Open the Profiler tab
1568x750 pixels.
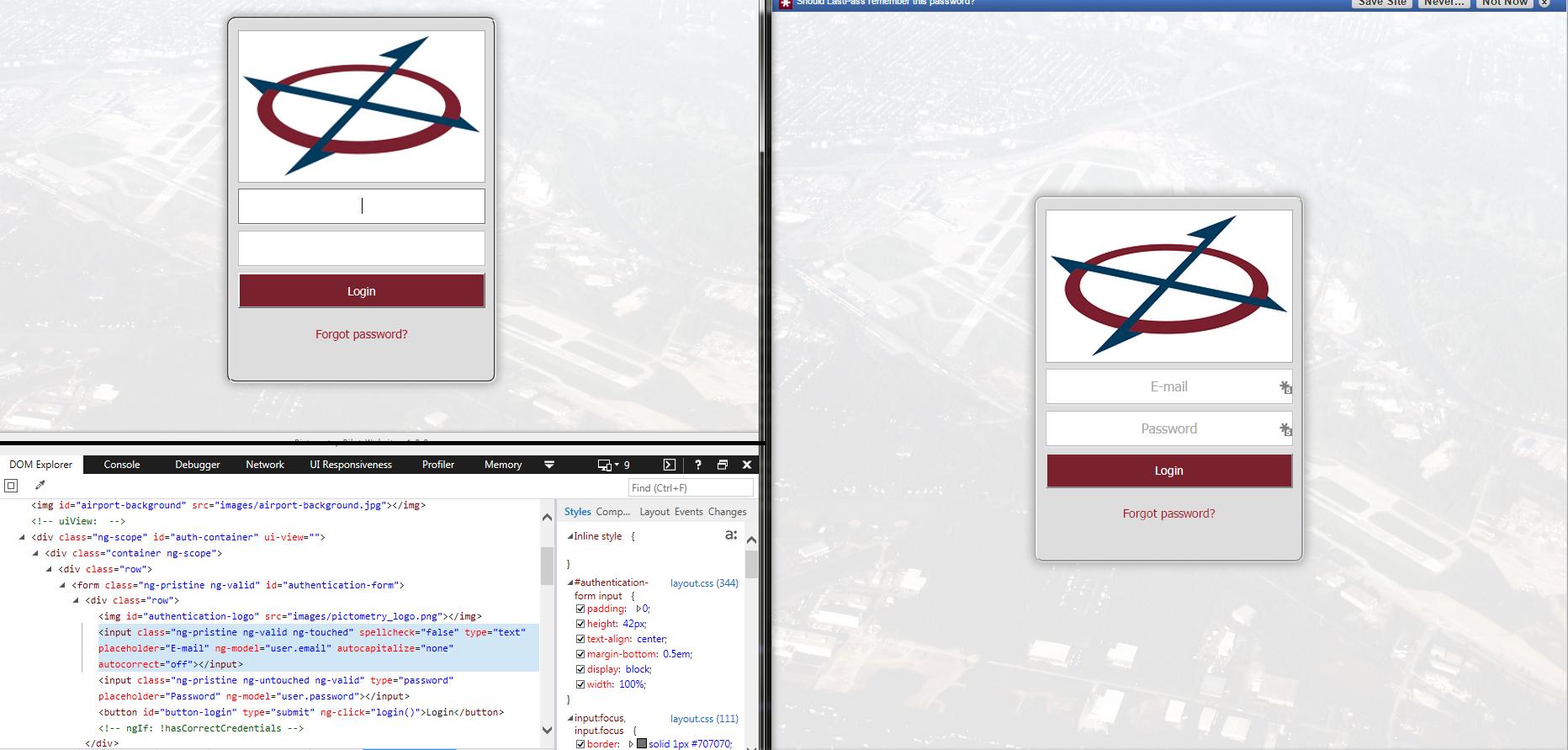point(438,465)
